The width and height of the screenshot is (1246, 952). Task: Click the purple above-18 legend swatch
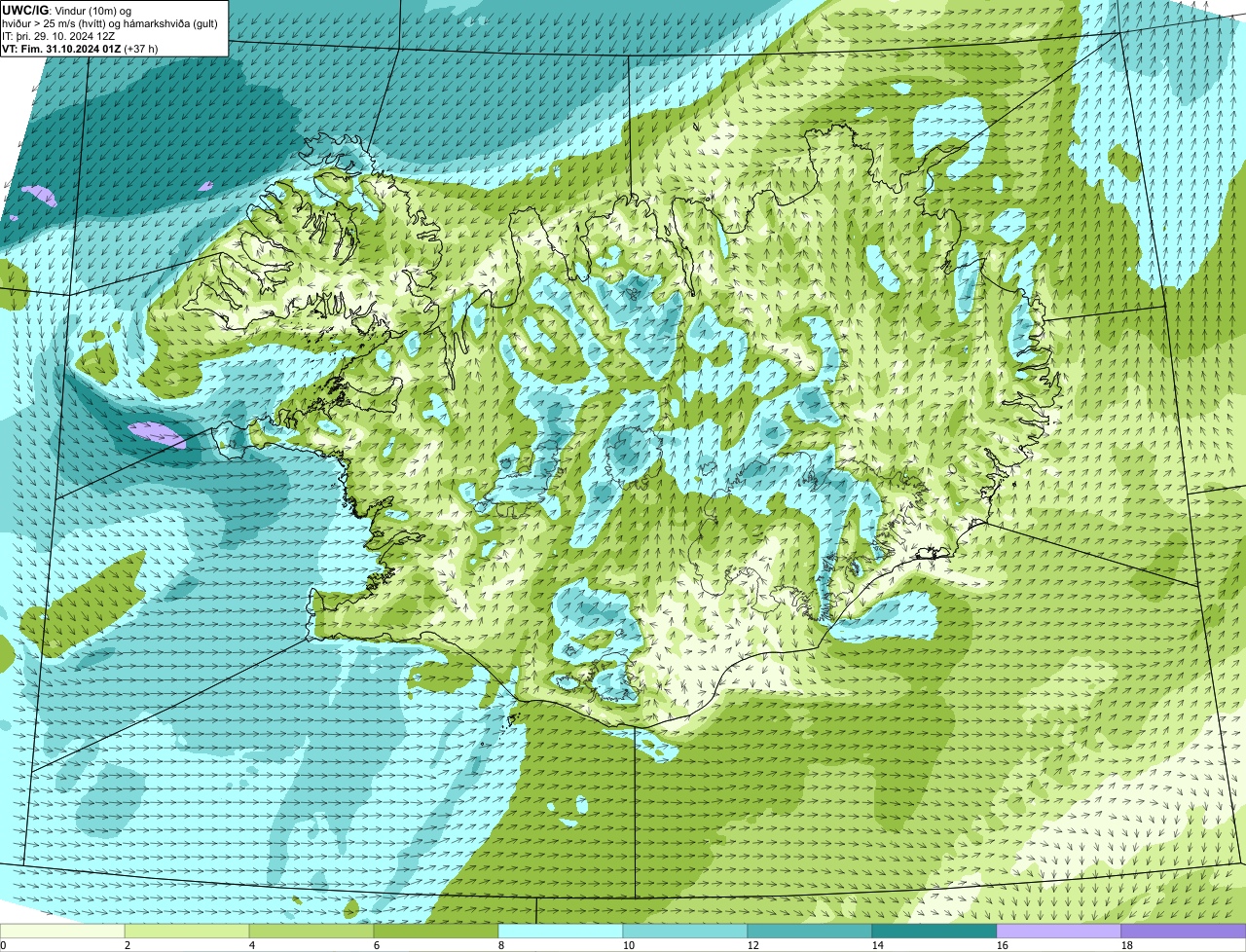(x=1184, y=931)
